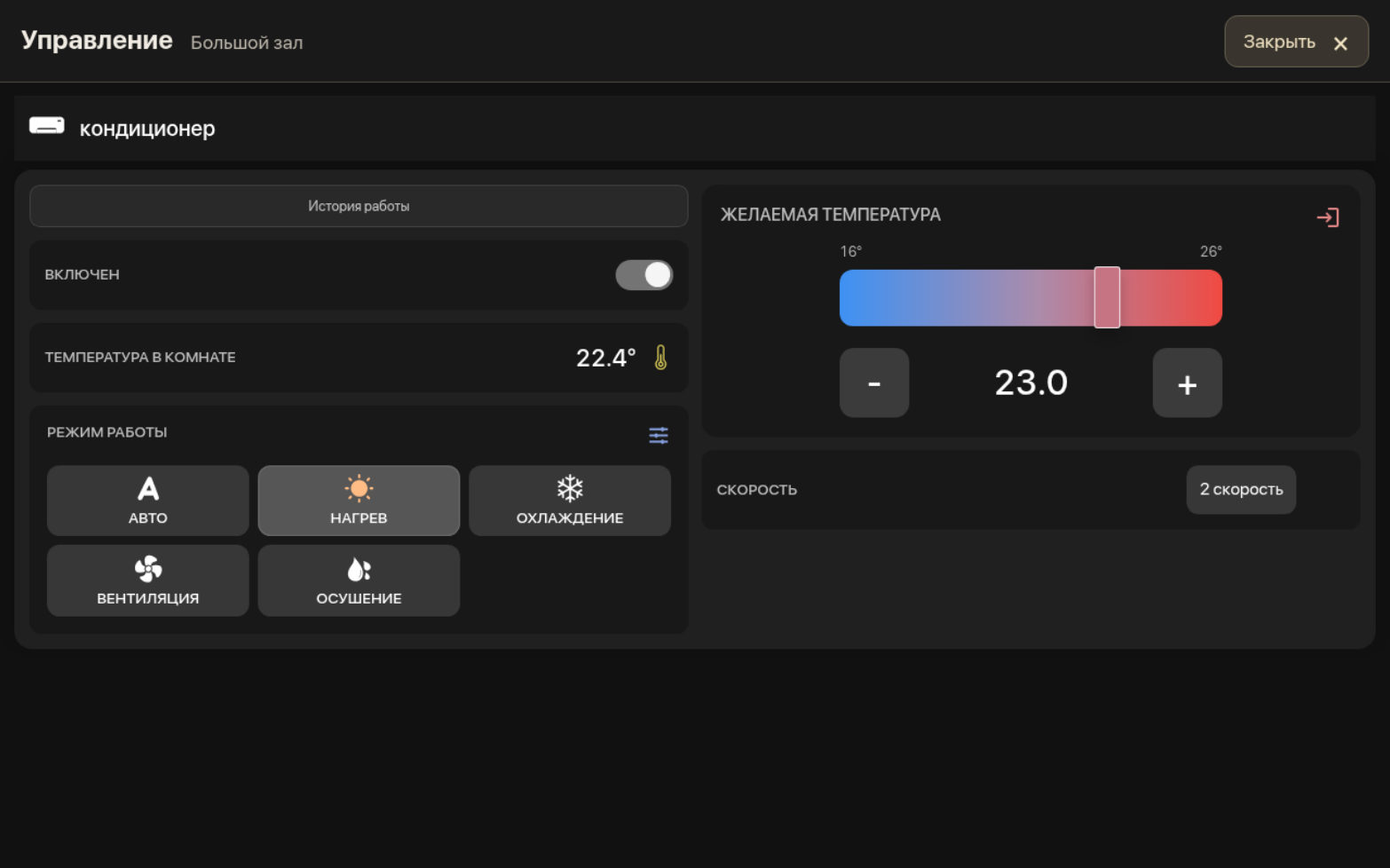This screenshot has width=1390, height=868.
Task: Click the Температура в комнате label
Action: [x=140, y=358]
